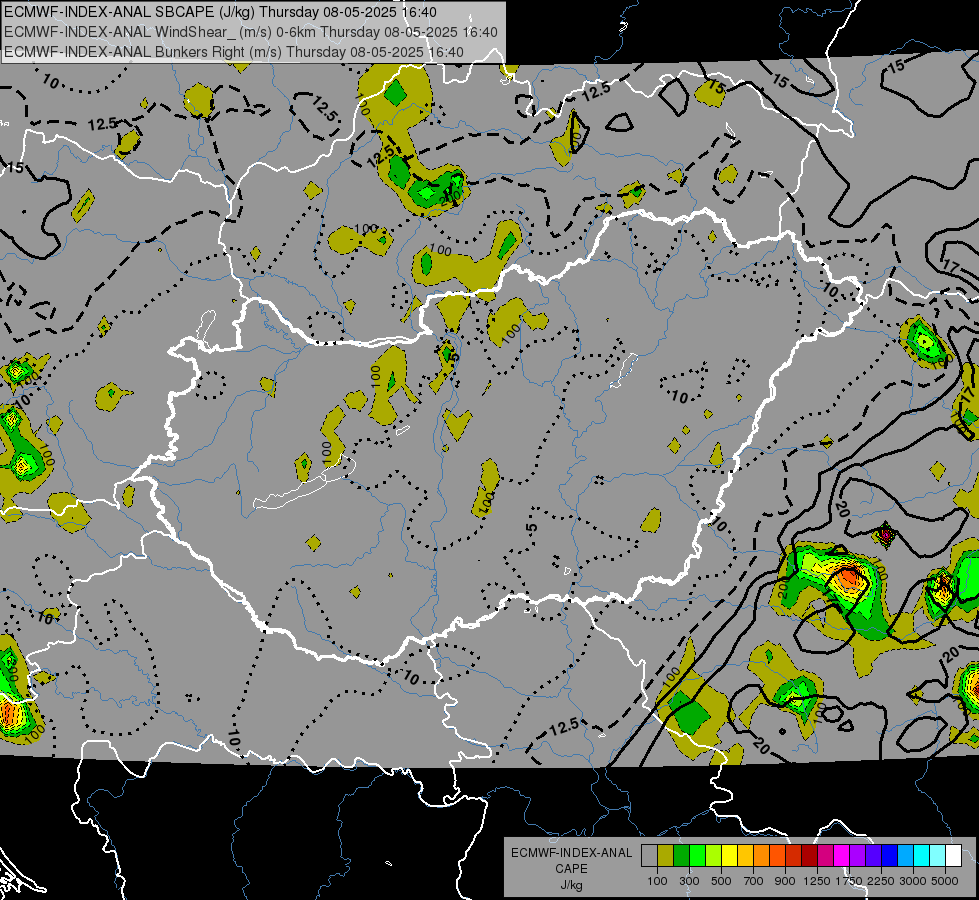Click the olive swatch in the CAPE legend
The image size is (979, 900).
665,856
